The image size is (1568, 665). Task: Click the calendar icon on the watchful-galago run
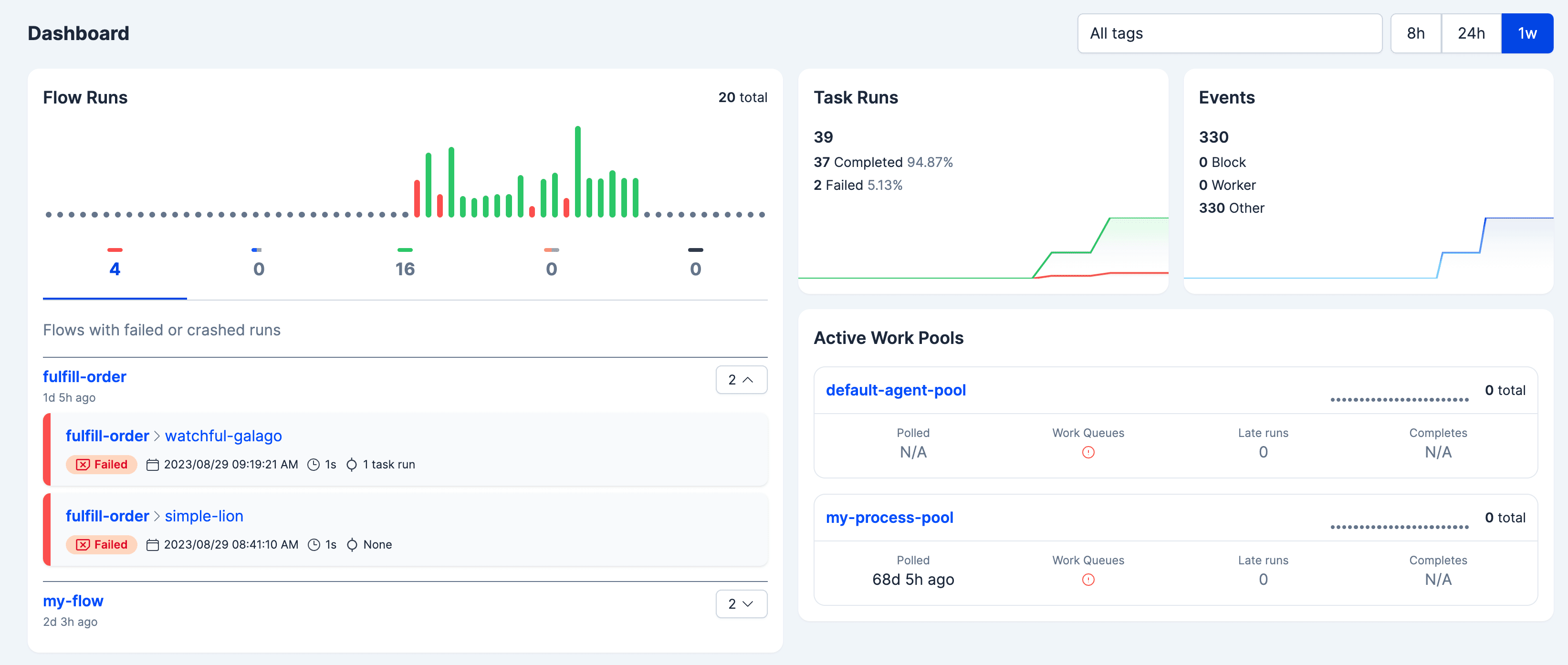[x=153, y=465]
